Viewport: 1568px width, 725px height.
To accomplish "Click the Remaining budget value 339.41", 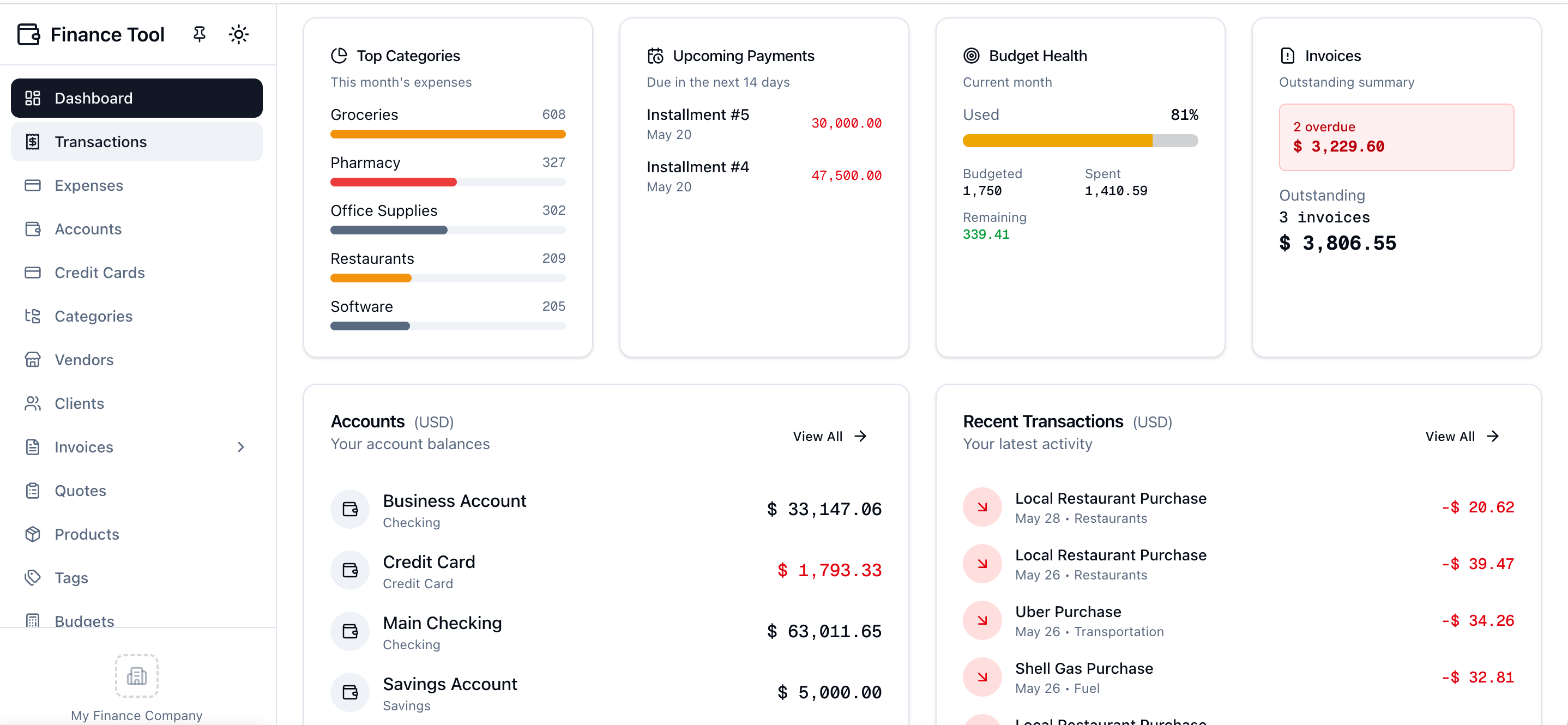I will pyautogui.click(x=986, y=234).
